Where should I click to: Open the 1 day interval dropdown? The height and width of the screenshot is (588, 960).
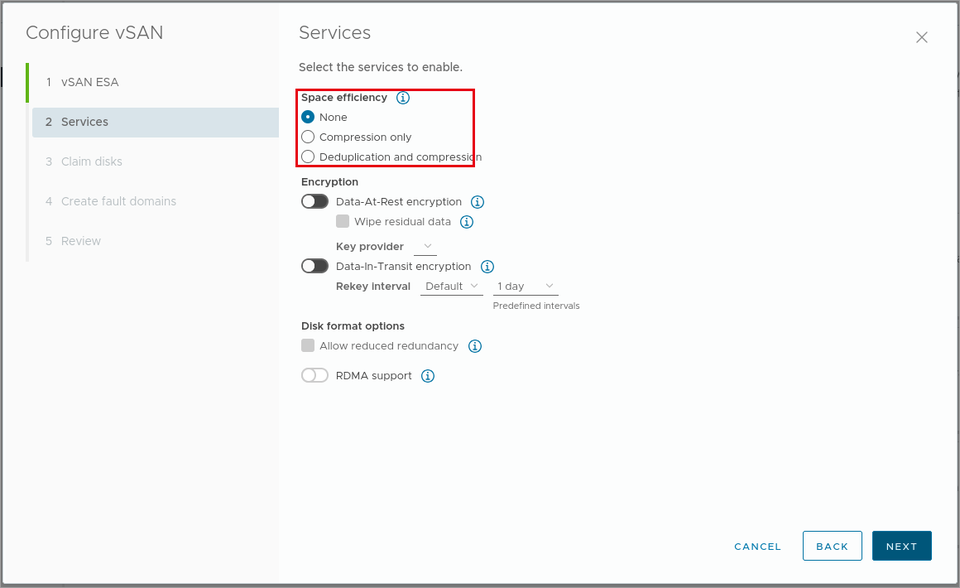(525, 286)
